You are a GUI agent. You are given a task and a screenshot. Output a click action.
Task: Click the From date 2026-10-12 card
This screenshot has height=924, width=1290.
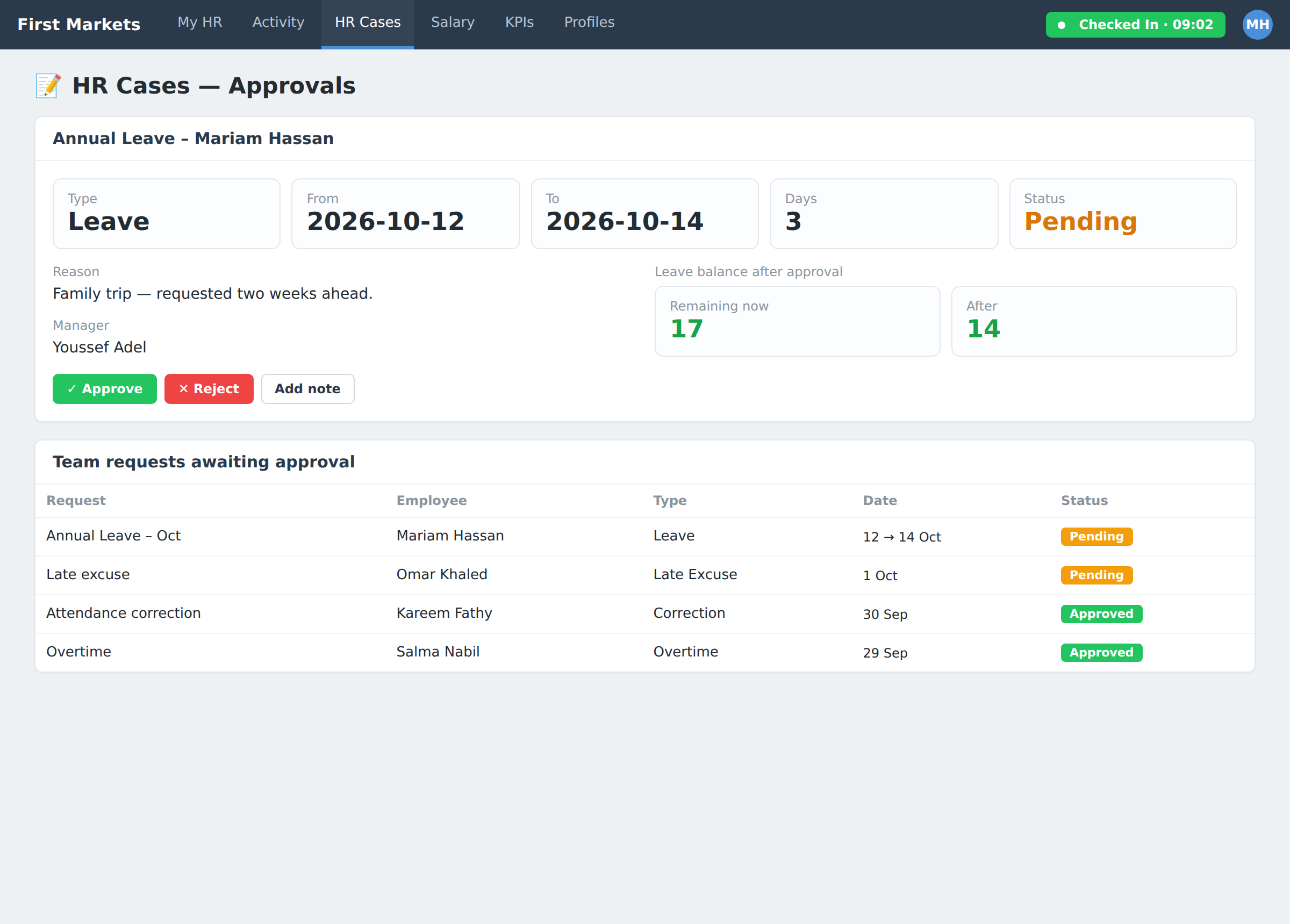405,214
